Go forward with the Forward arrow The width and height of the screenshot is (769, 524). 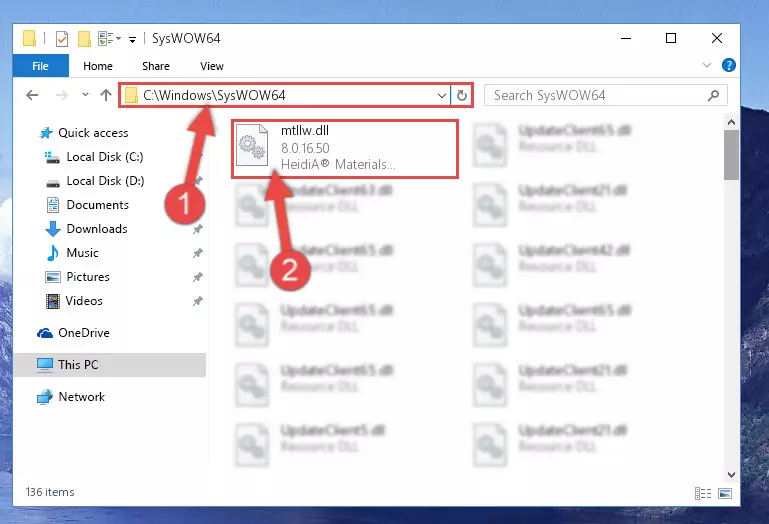click(62, 95)
